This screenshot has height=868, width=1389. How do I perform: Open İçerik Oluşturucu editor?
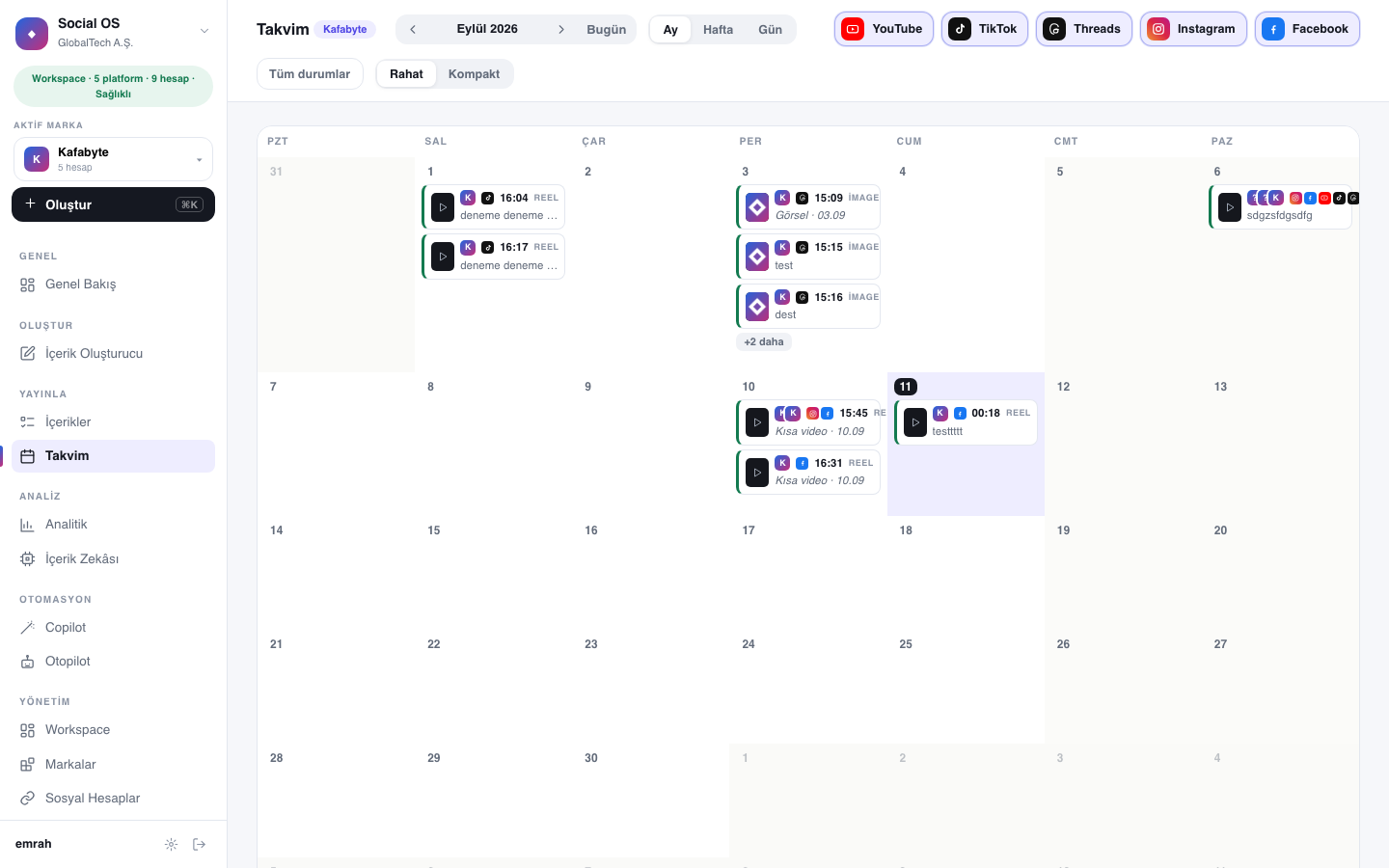pos(113,354)
